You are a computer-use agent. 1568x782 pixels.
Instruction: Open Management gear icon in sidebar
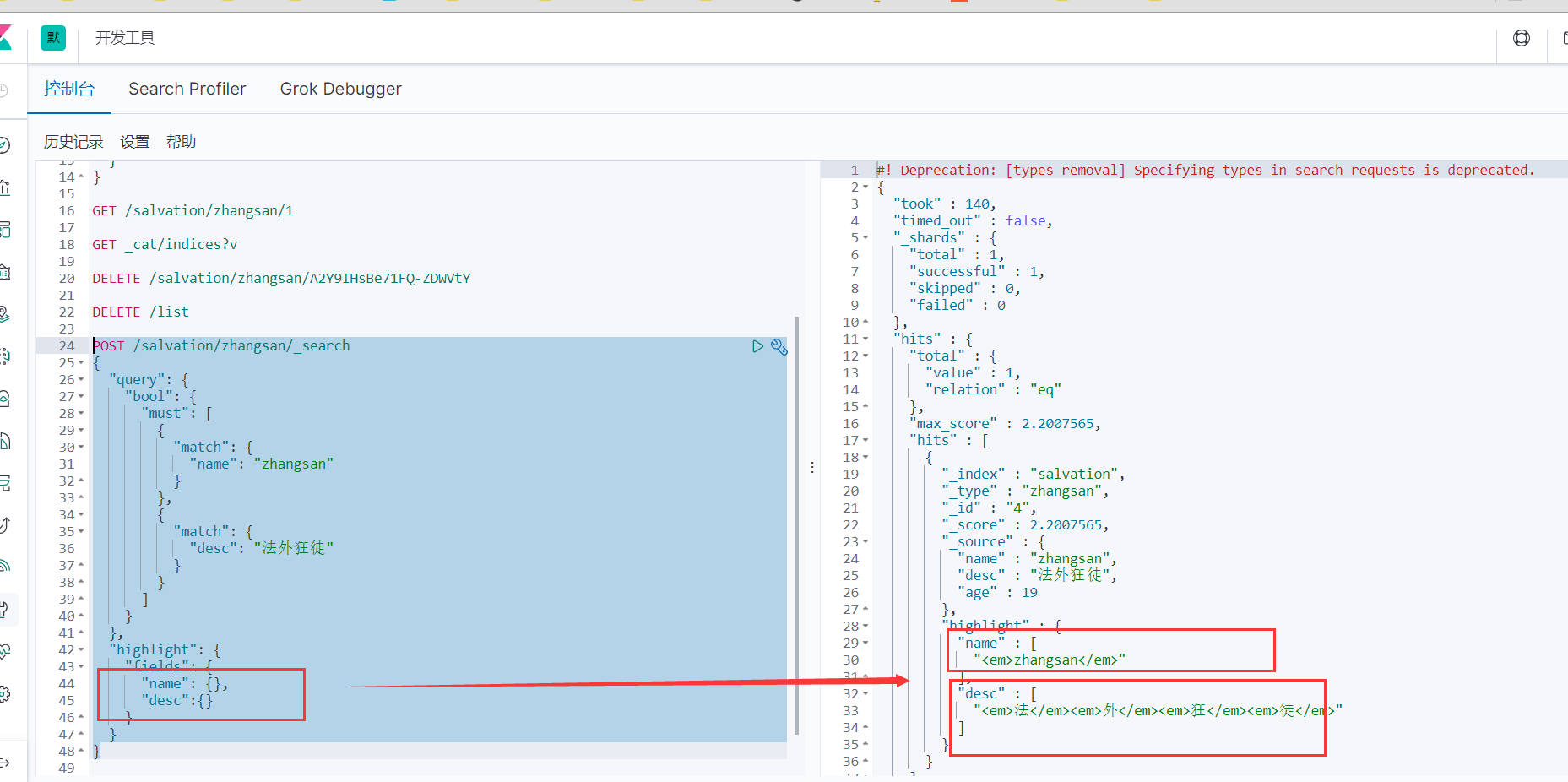pyautogui.click(x=4, y=694)
